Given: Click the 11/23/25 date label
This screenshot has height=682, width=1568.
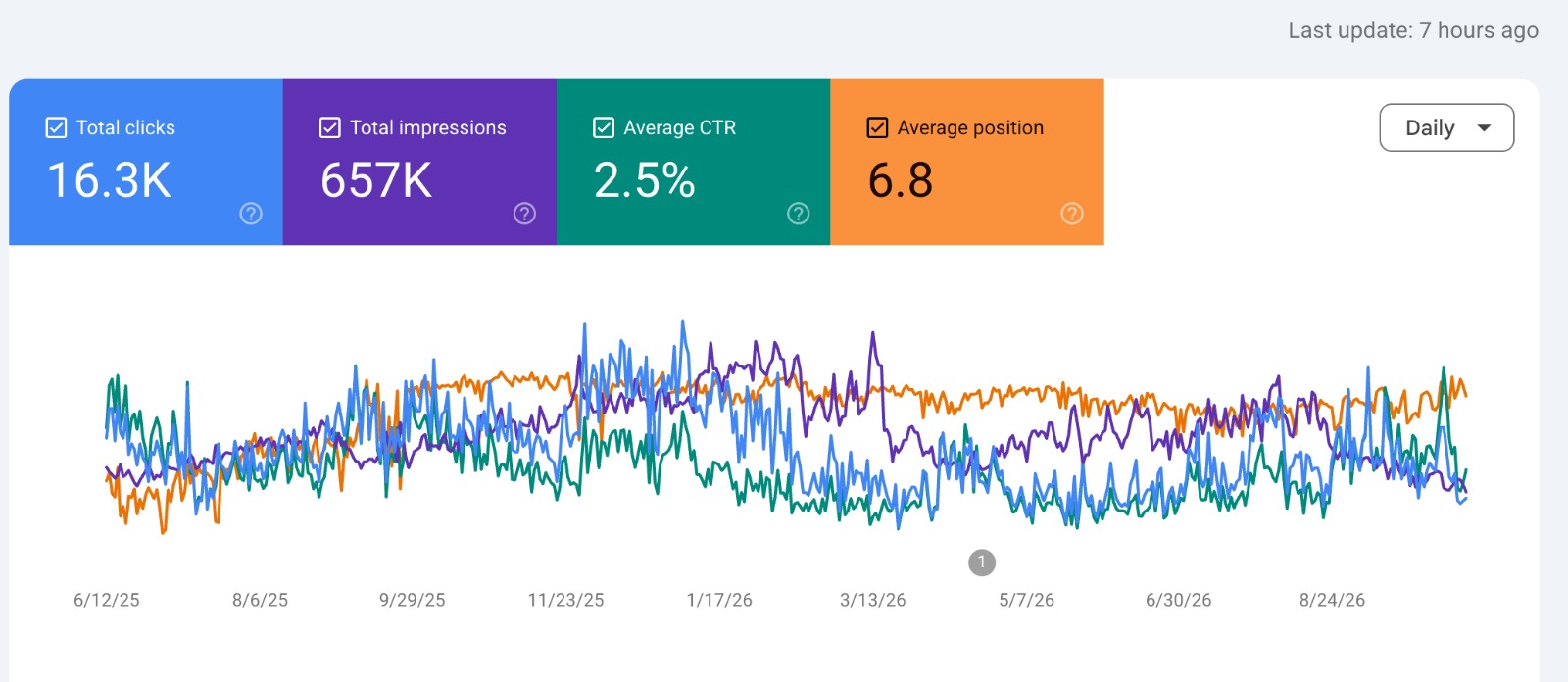Looking at the screenshot, I should pos(566,600).
